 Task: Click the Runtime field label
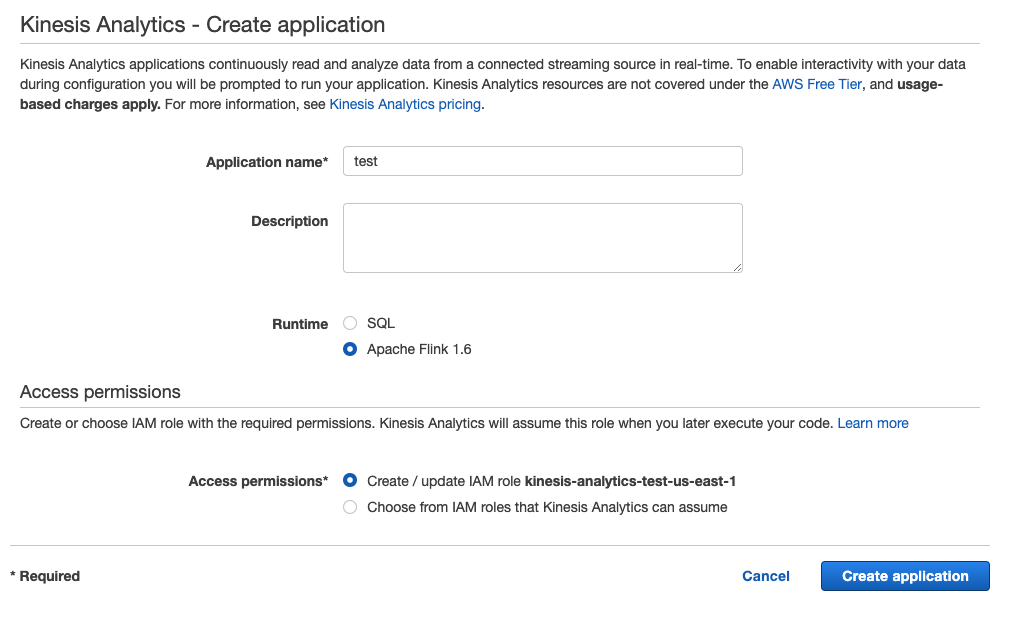(x=300, y=324)
